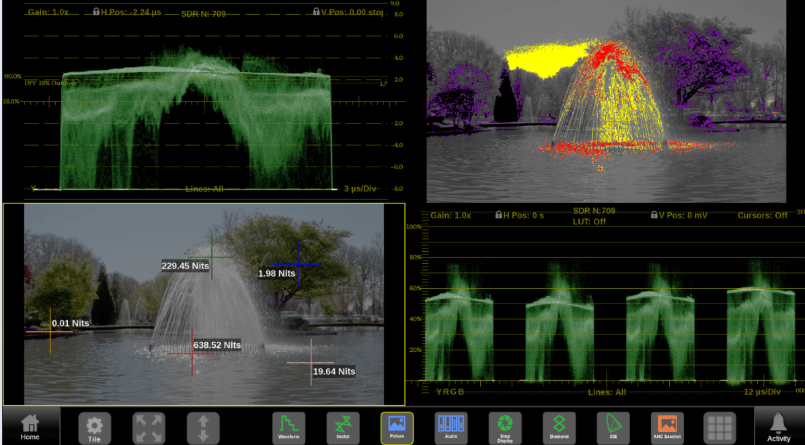
Task: Expand the selected tile to full screen
Action: click(x=149, y=426)
